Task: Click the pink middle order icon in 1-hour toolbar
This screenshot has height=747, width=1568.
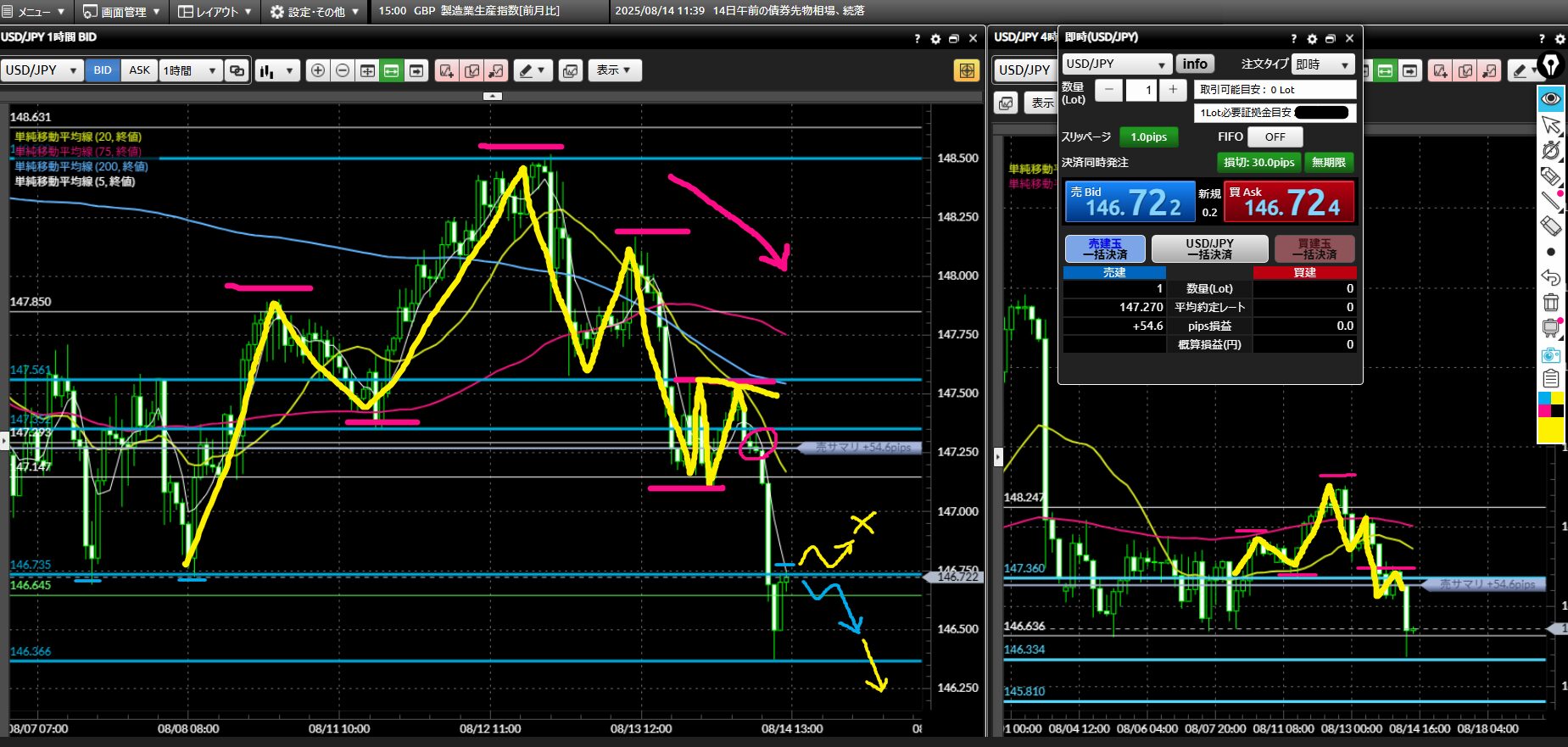Action: tap(472, 70)
